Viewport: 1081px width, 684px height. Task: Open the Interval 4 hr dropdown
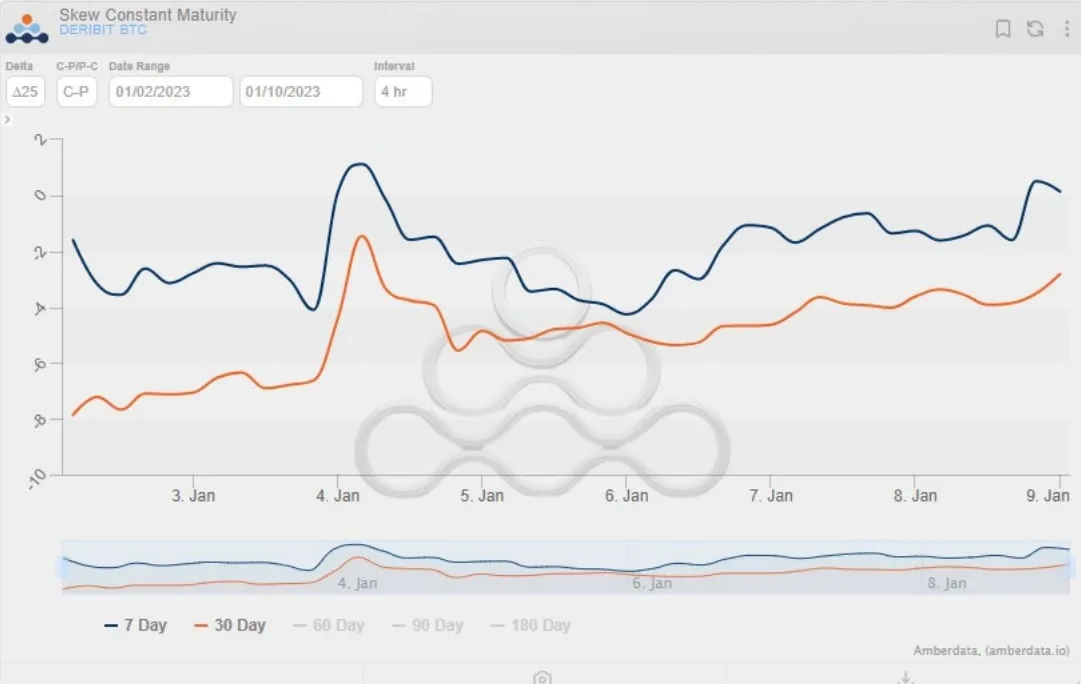403,92
